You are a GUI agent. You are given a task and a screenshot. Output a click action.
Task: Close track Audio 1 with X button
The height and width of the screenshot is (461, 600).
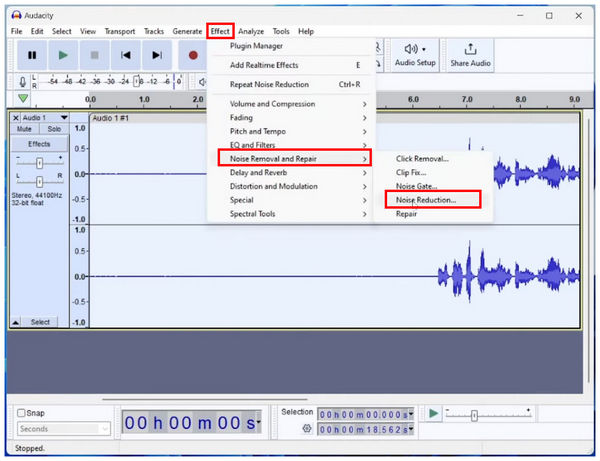coord(16,118)
